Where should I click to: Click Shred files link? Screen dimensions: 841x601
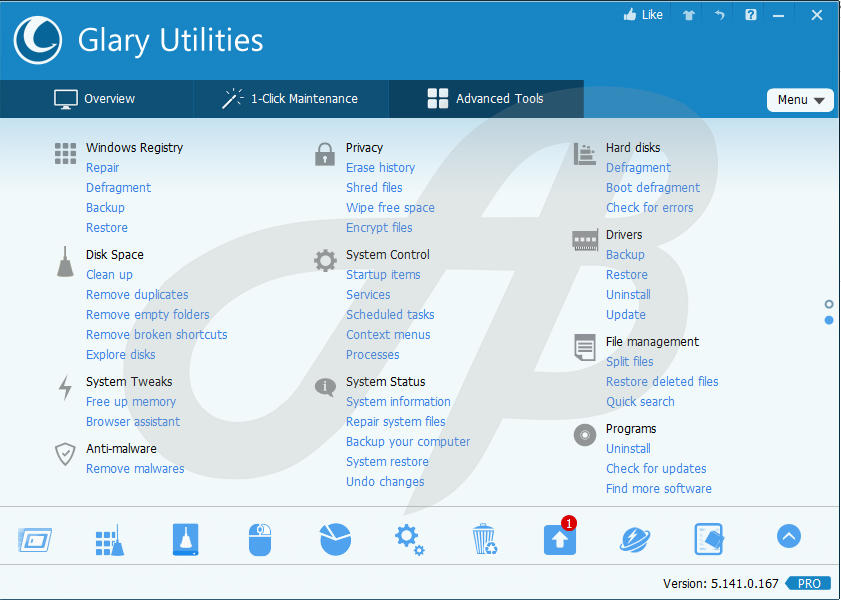[x=374, y=188]
